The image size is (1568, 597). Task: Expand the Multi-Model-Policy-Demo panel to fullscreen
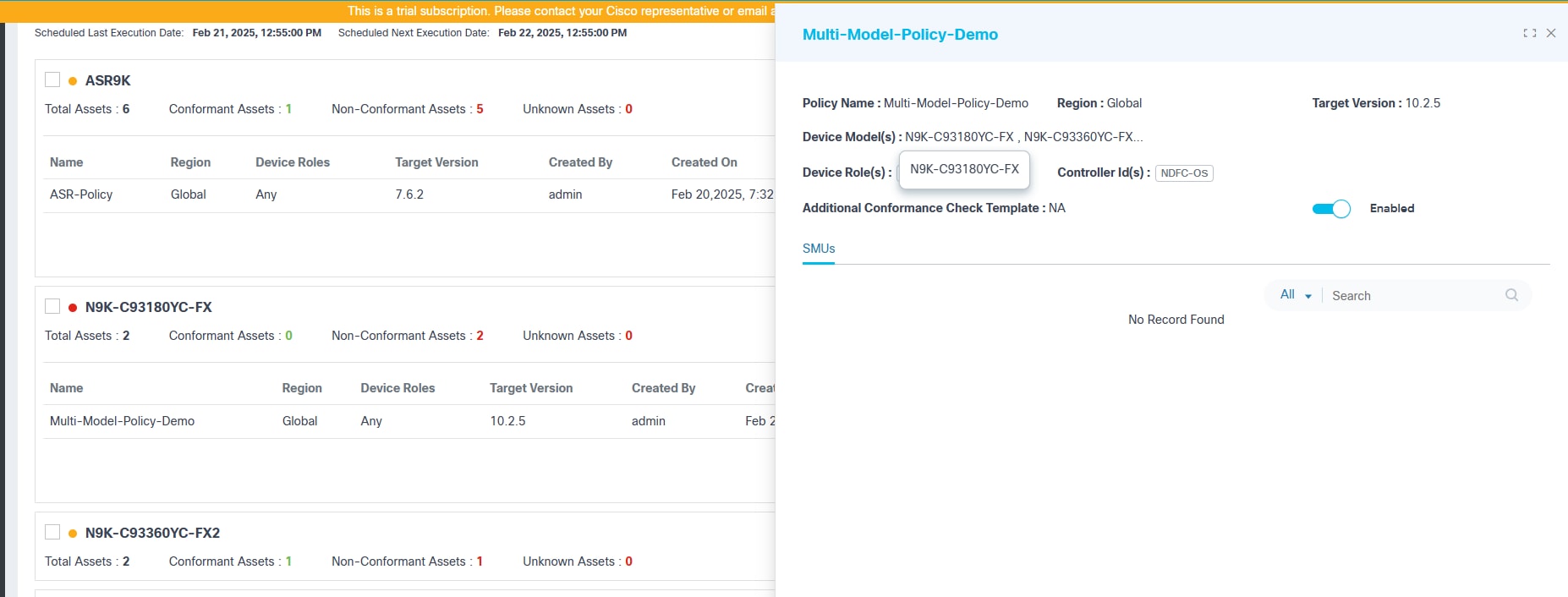pos(1529,33)
